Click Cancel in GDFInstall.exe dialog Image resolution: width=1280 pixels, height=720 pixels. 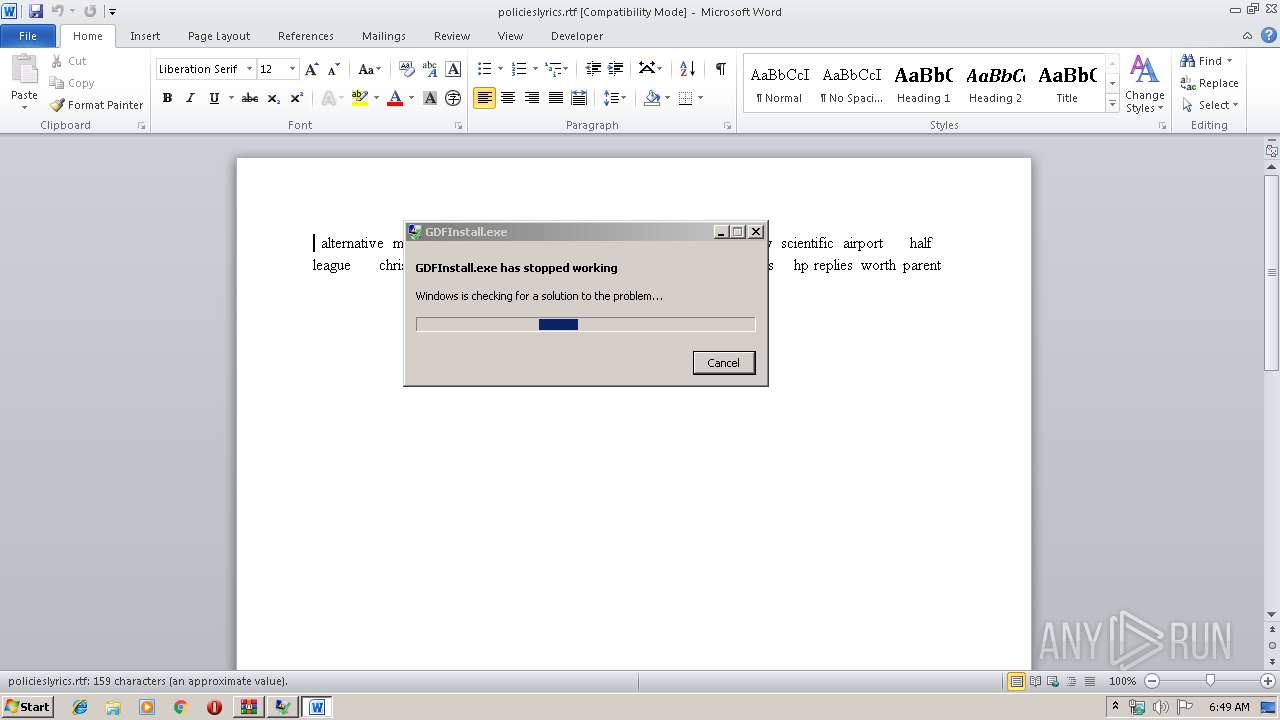coord(724,363)
